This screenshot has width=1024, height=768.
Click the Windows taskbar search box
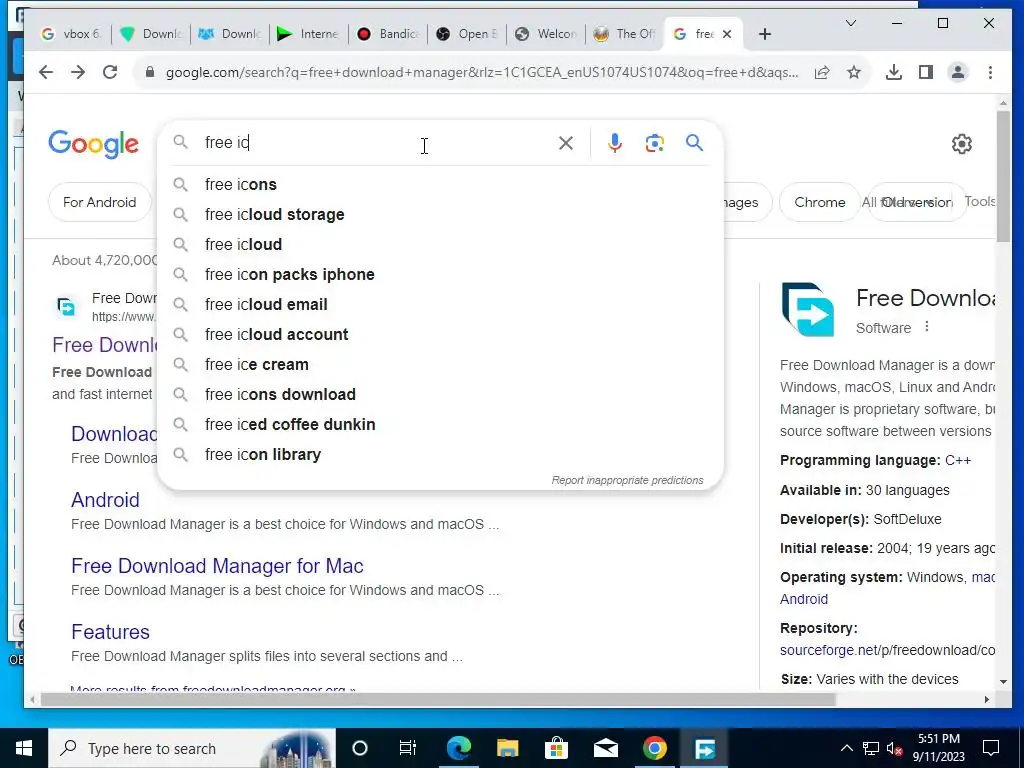[192, 748]
